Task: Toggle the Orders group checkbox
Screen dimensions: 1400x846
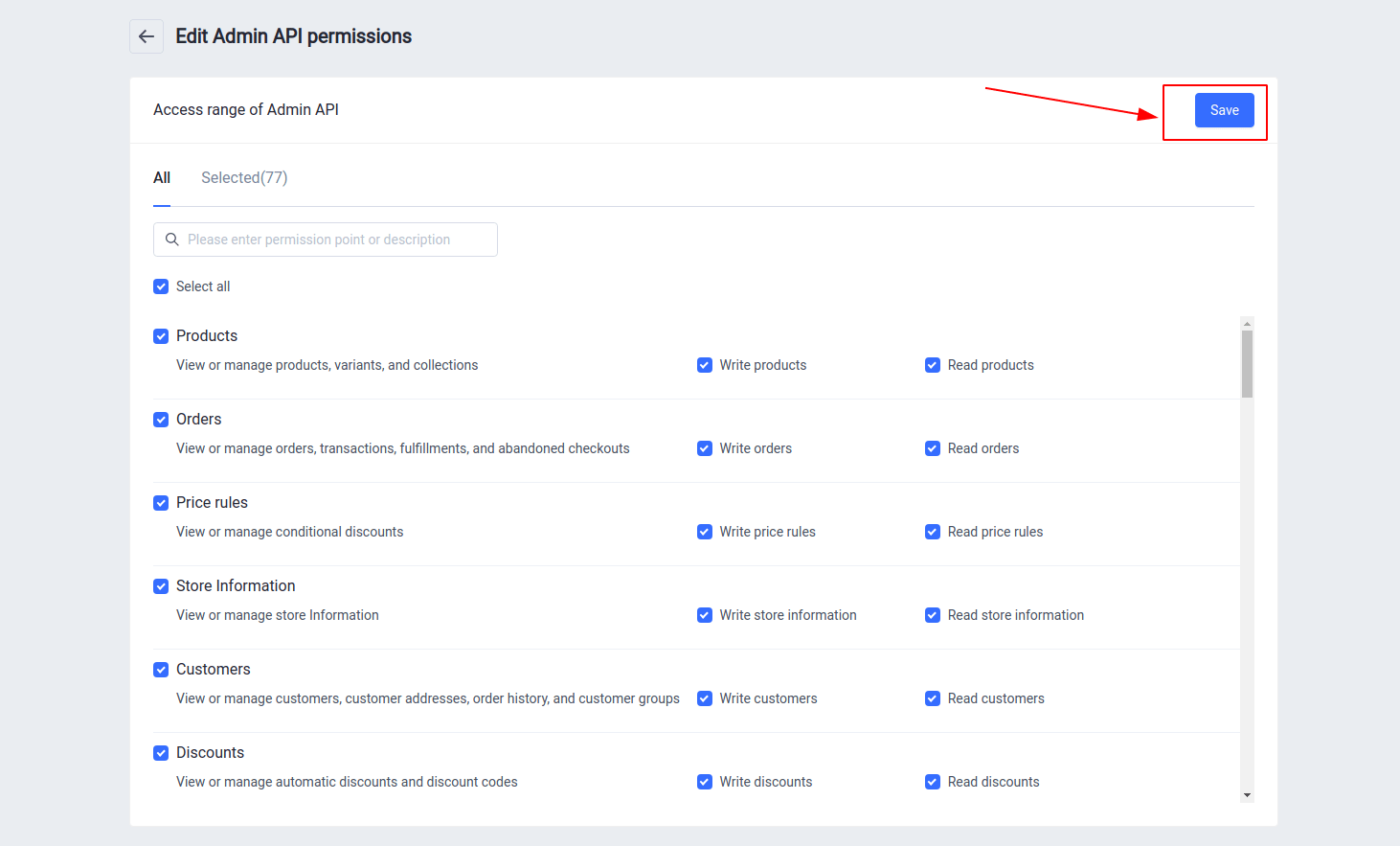Action: pos(161,420)
